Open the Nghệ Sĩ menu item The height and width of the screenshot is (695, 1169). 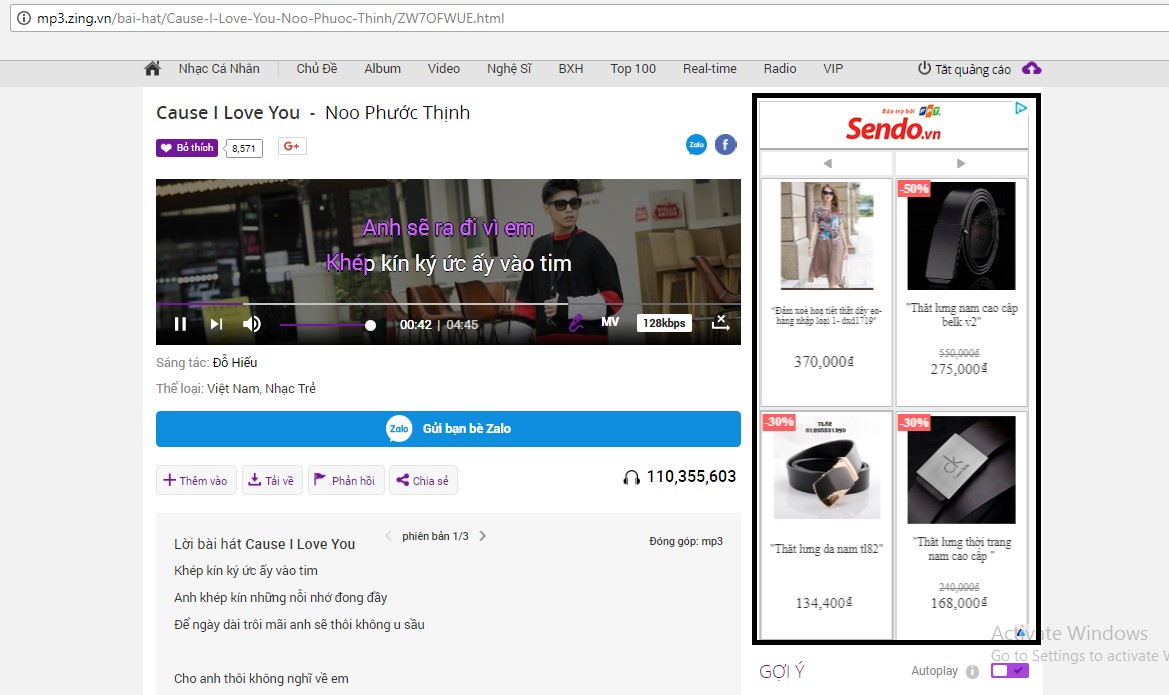[x=509, y=69]
